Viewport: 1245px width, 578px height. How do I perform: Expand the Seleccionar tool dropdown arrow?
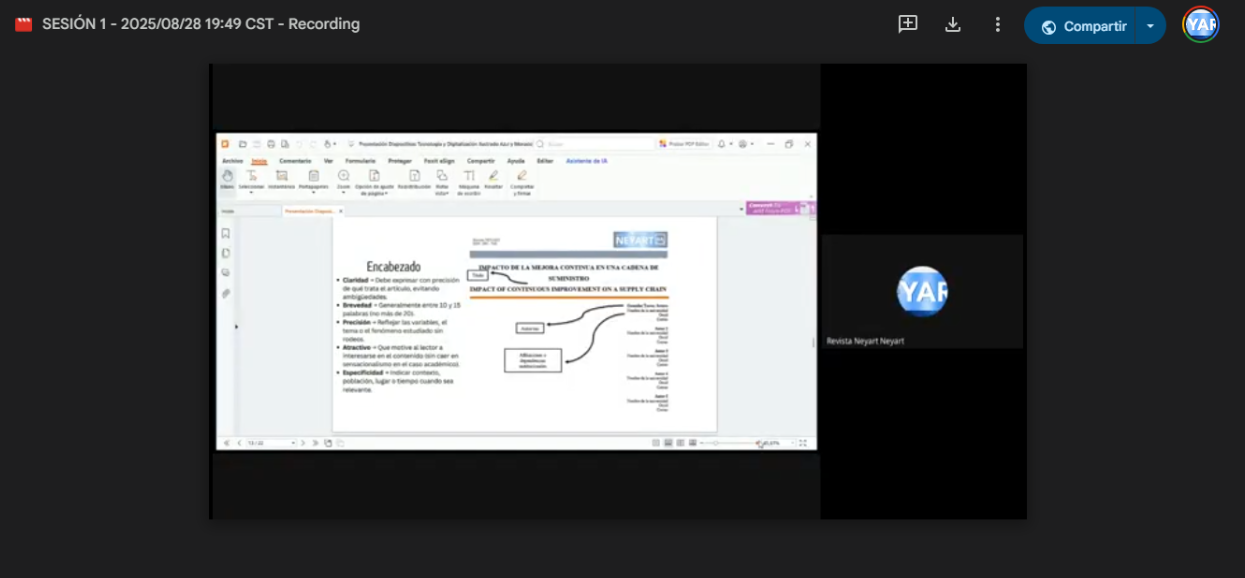point(251,193)
